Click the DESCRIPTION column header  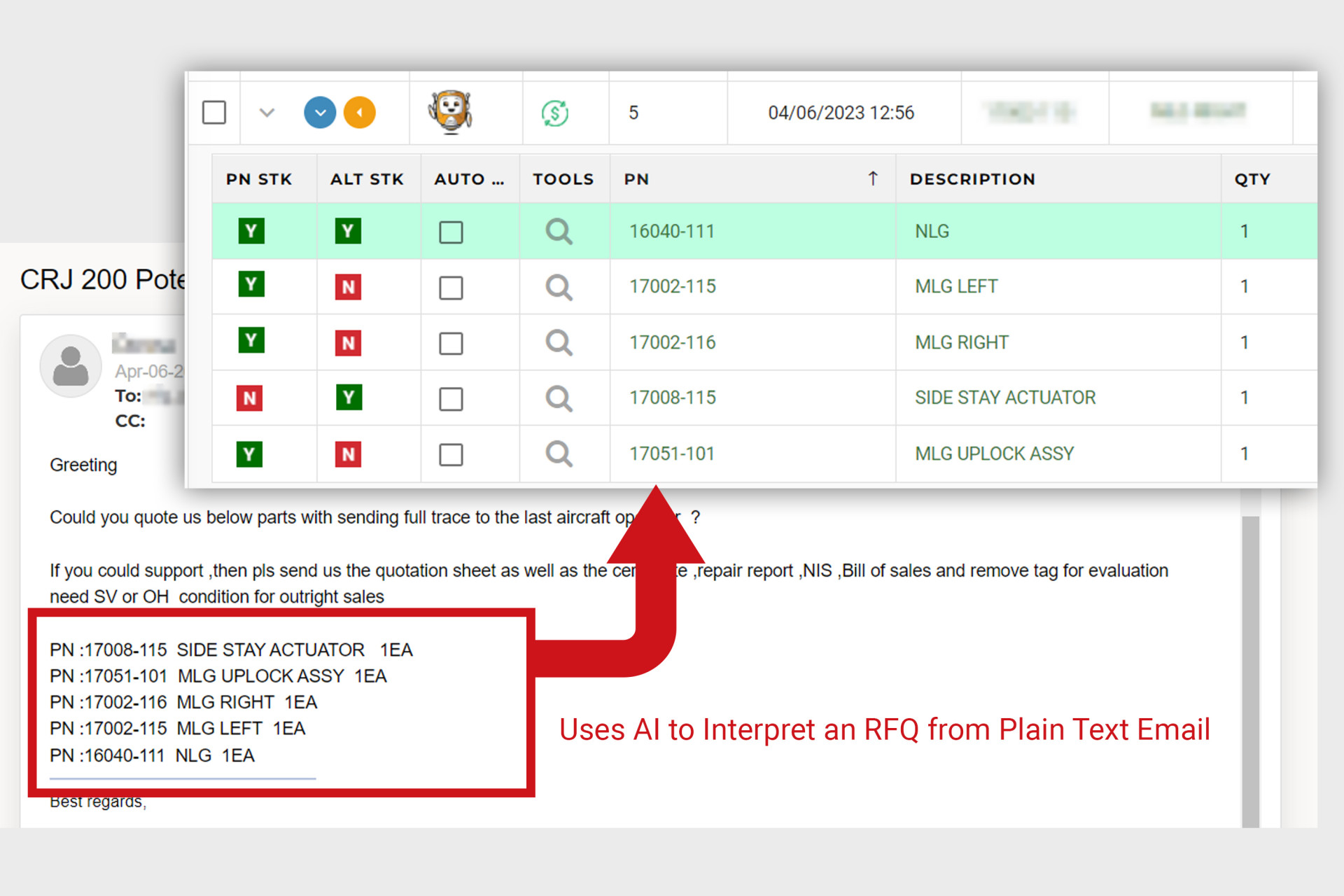(x=972, y=179)
